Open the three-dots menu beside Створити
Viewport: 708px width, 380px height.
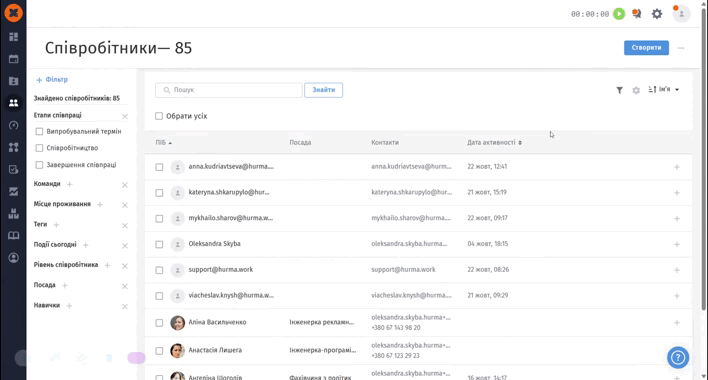tap(681, 48)
